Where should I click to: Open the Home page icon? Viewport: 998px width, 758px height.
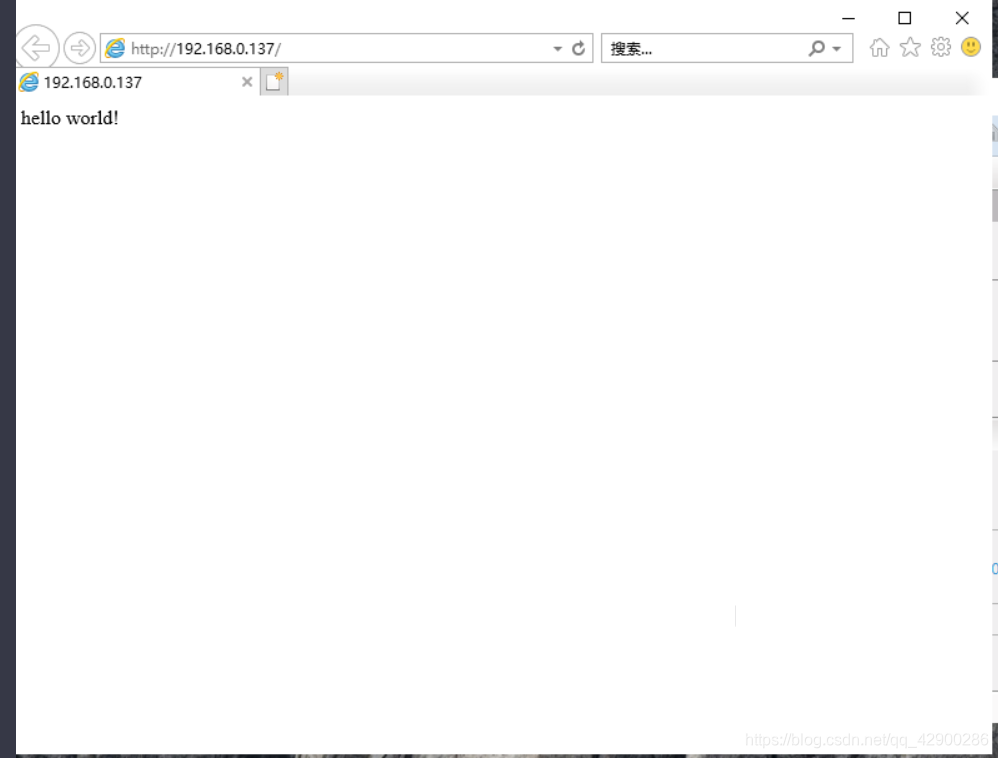[880, 48]
